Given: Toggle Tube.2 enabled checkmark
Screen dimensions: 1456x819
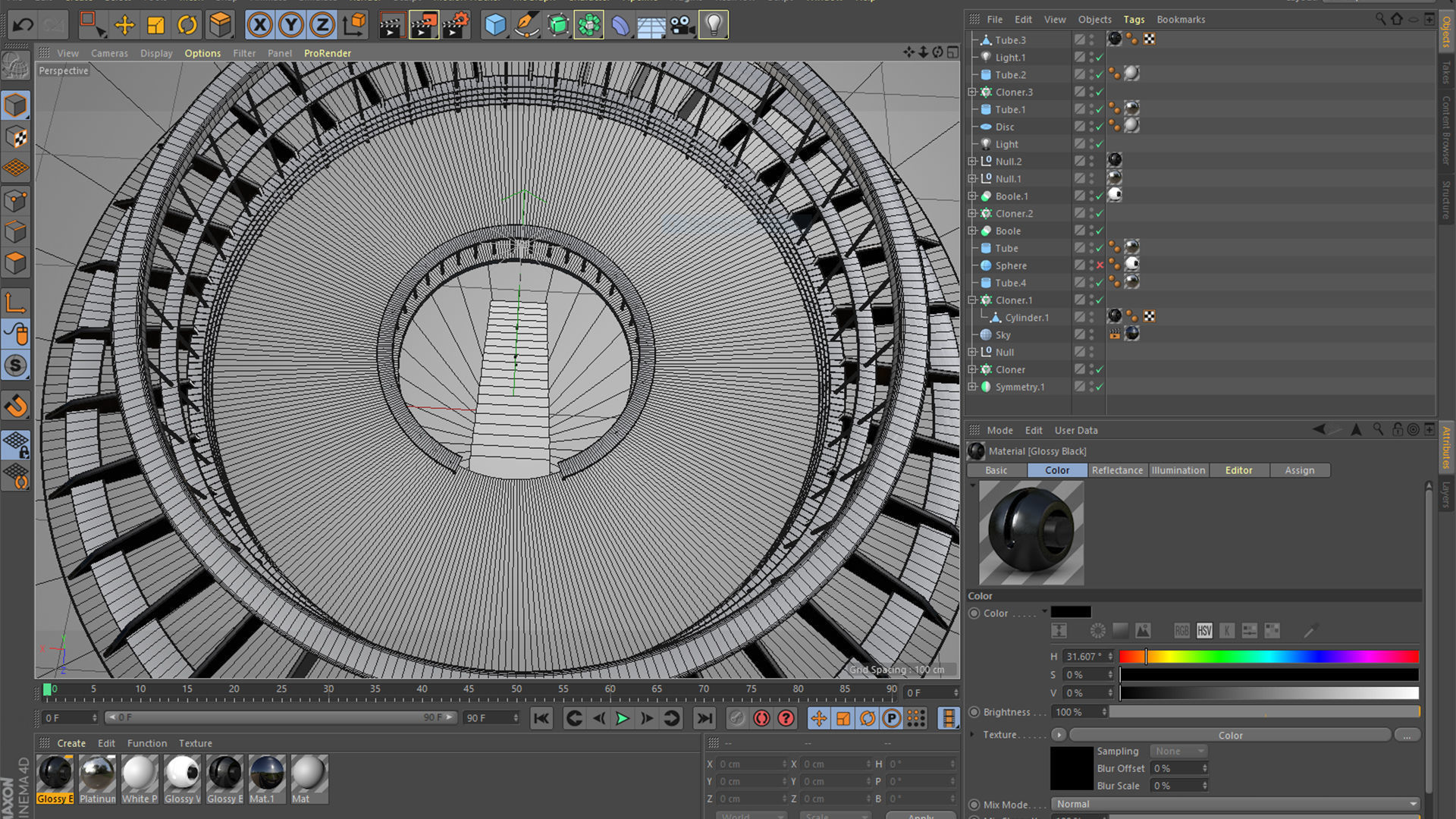Looking at the screenshot, I should [x=1100, y=74].
